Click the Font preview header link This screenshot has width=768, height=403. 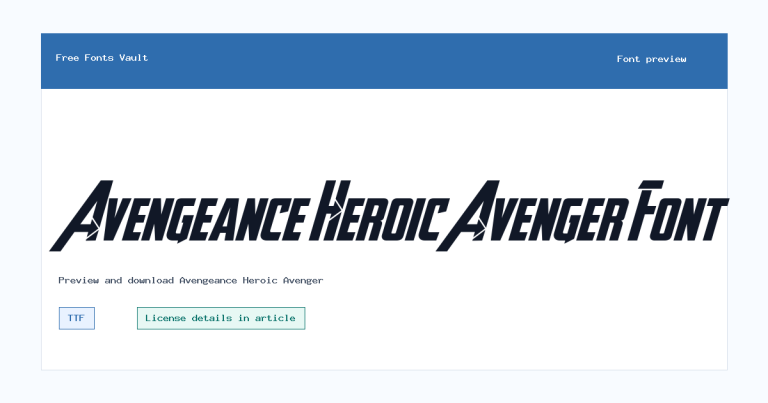point(651,59)
